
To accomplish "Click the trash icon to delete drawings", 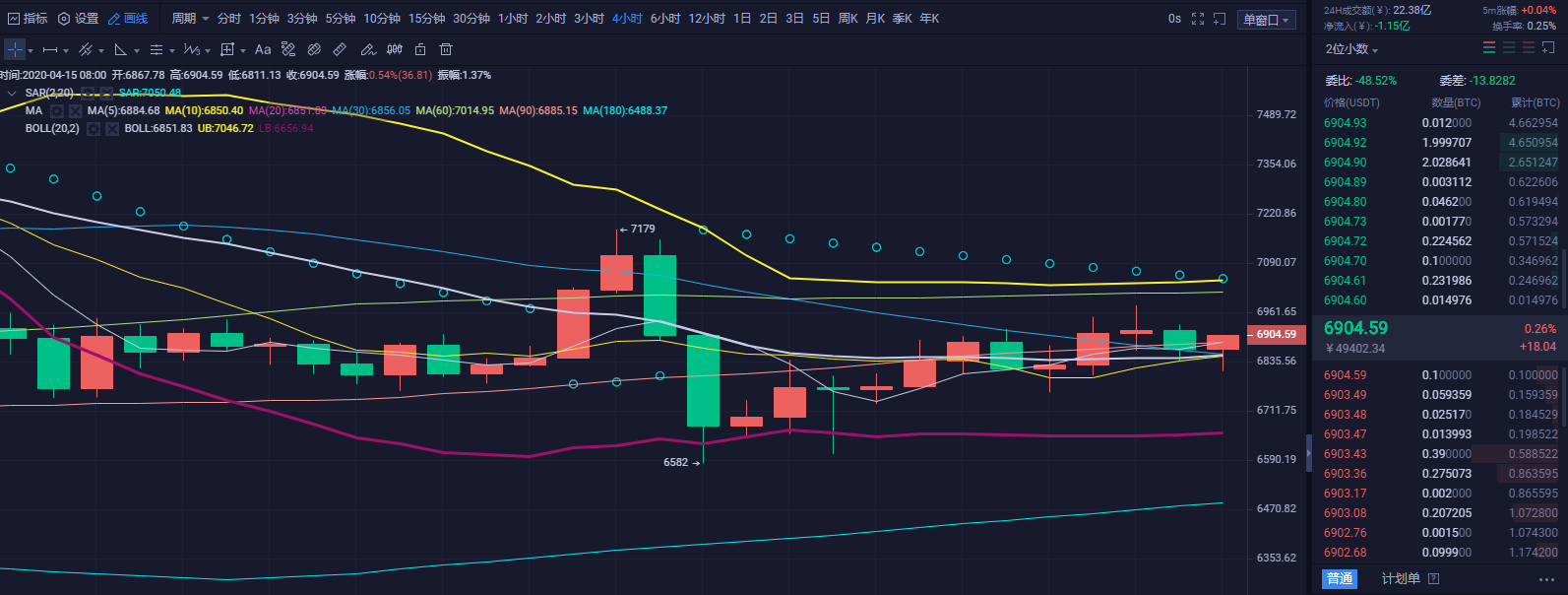I will [x=446, y=49].
